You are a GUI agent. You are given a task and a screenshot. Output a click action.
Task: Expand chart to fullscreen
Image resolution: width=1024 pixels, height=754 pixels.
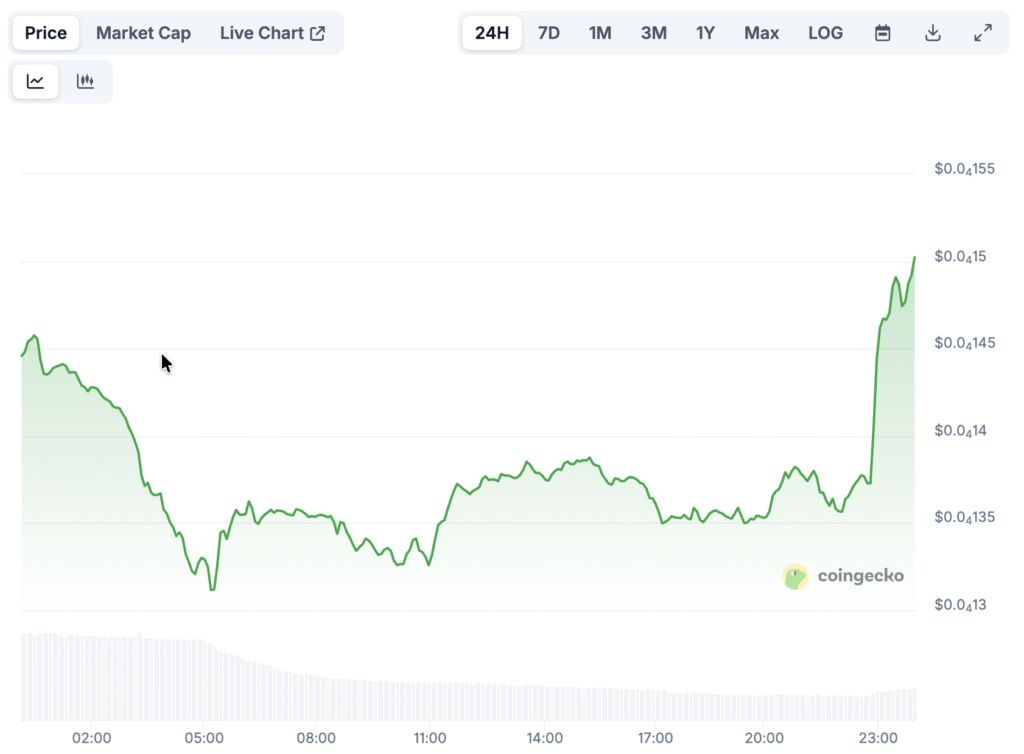click(x=982, y=33)
